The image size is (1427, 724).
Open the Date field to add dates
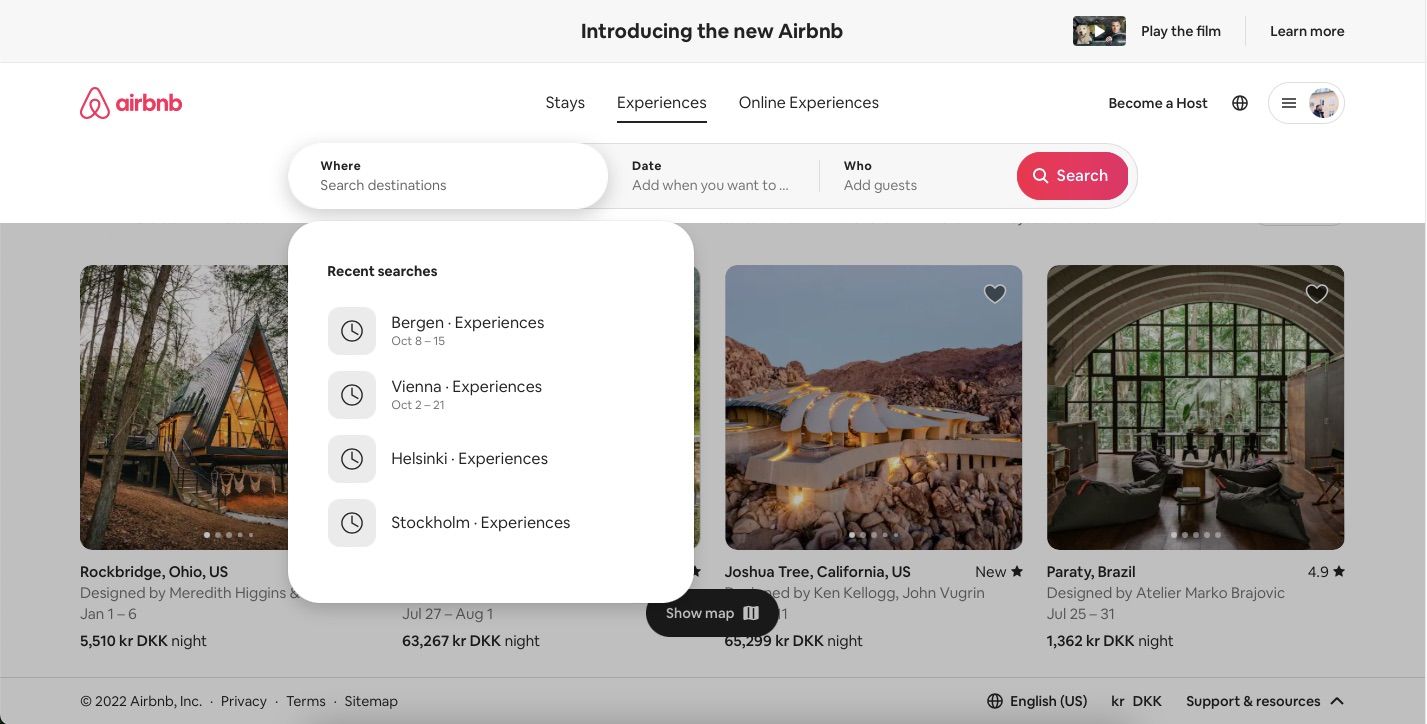(710, 175)
